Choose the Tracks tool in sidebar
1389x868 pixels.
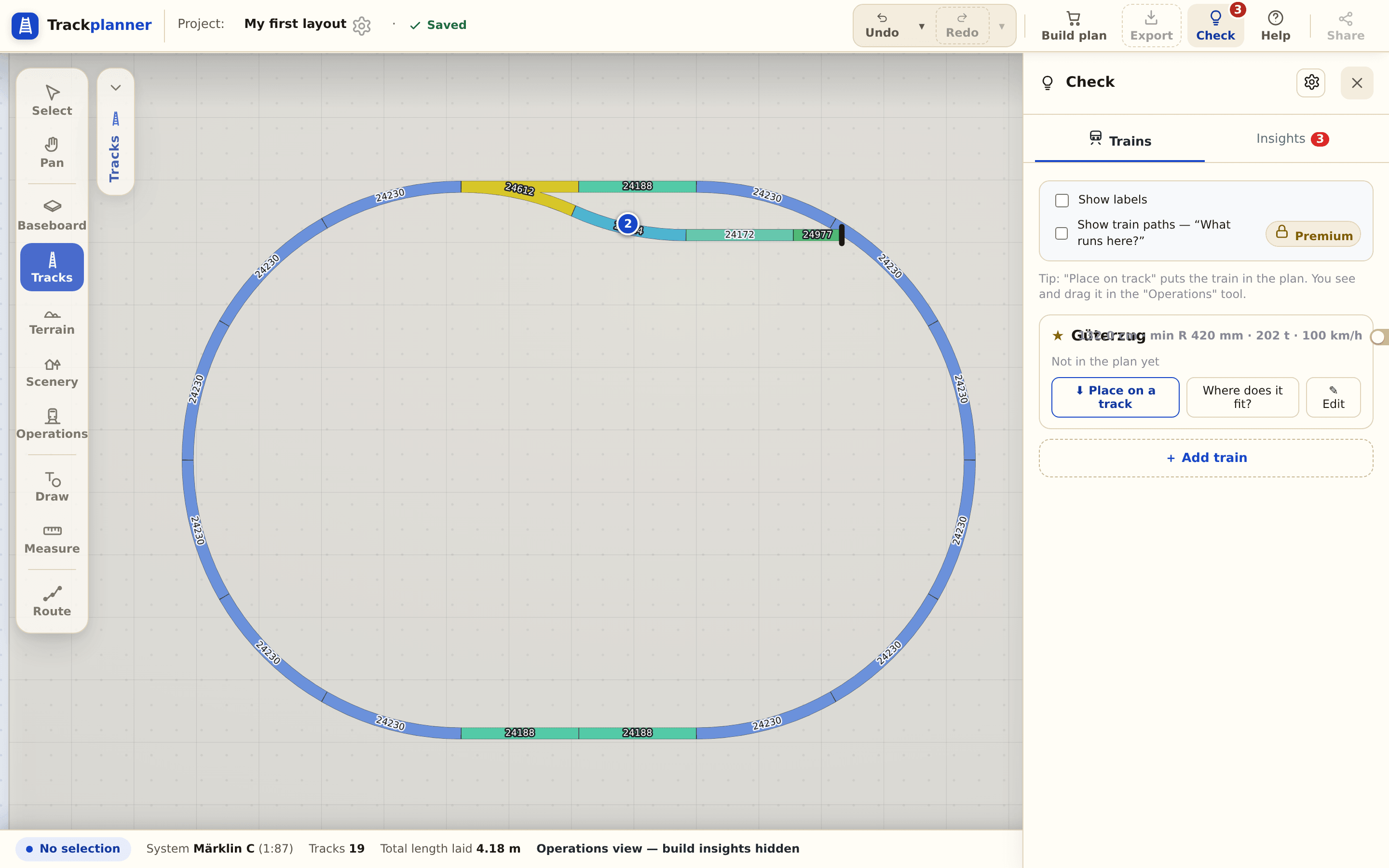[52, 267]
